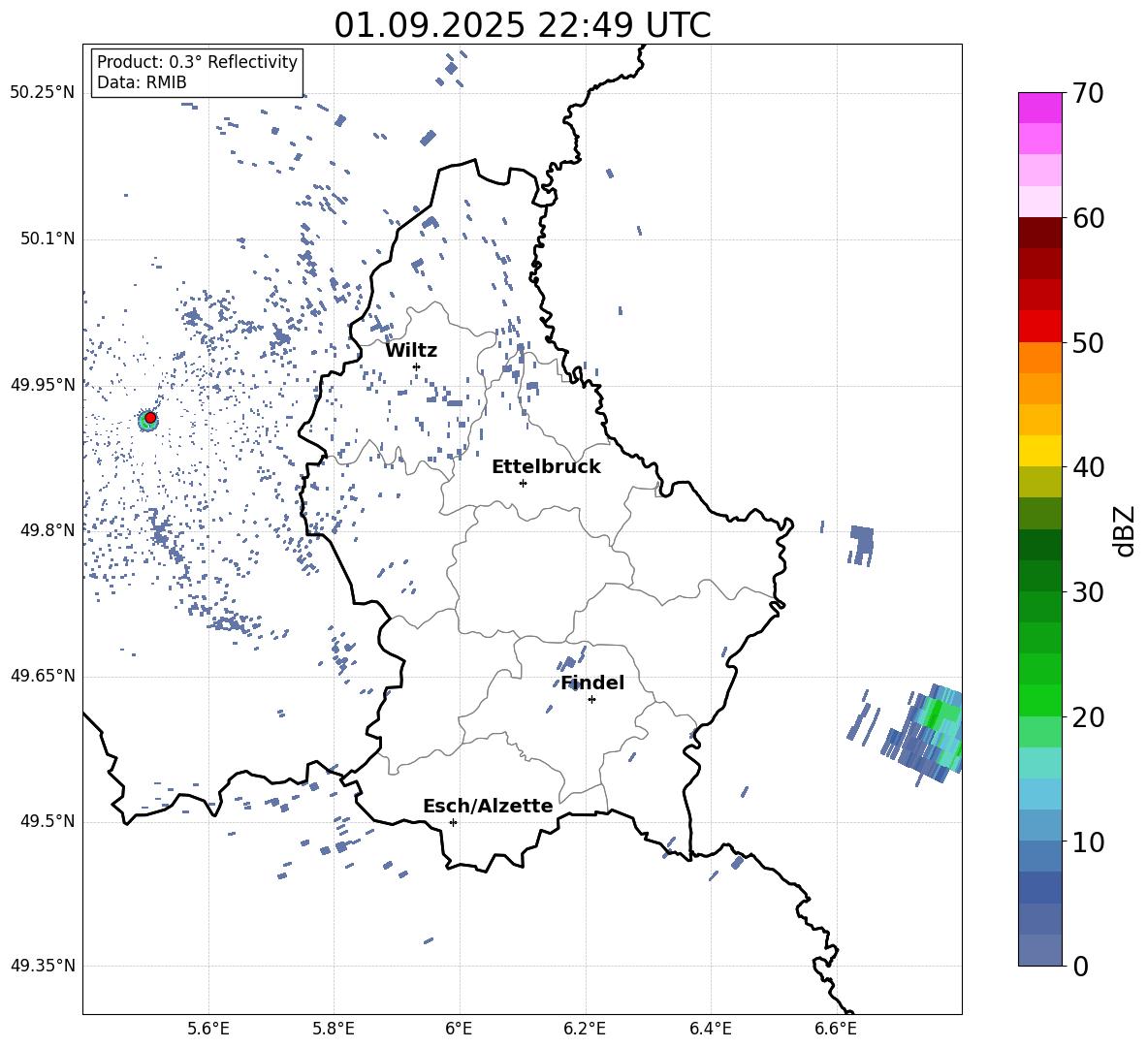Click the 6.4°E longitude label
Image resolution: width=1148 pixels, height=1048 pixels.
click(710, 1029)
